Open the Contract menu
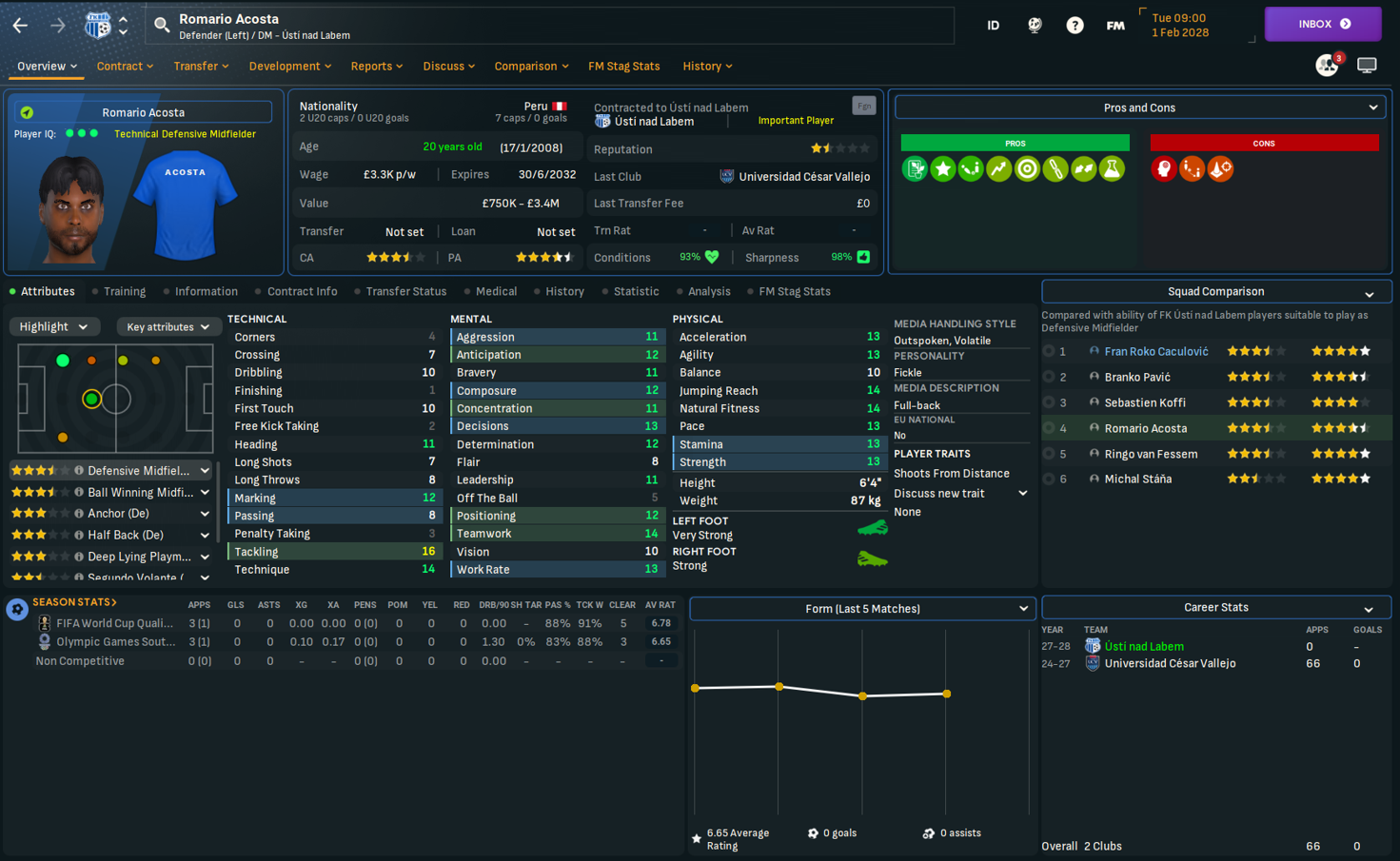This screenshot has width=1400, height=861. 125,66
